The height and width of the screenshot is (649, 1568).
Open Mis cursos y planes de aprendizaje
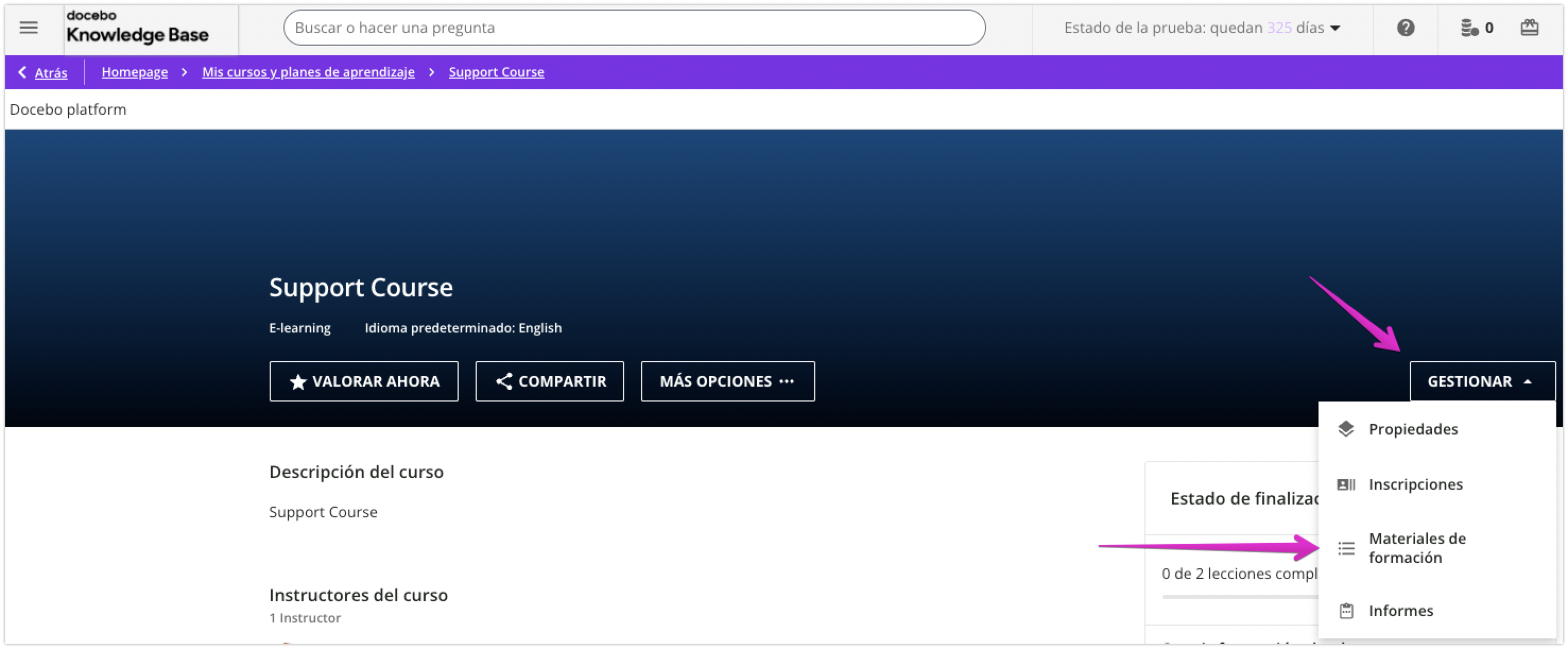click(x=308, y=72)
